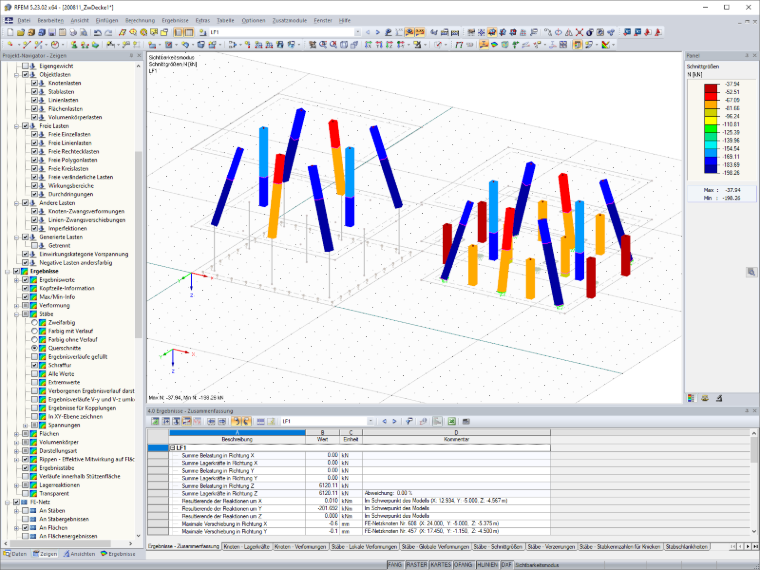
Task: Toggle the colored isosurface results icon
Action: click(x=494, y=45)
